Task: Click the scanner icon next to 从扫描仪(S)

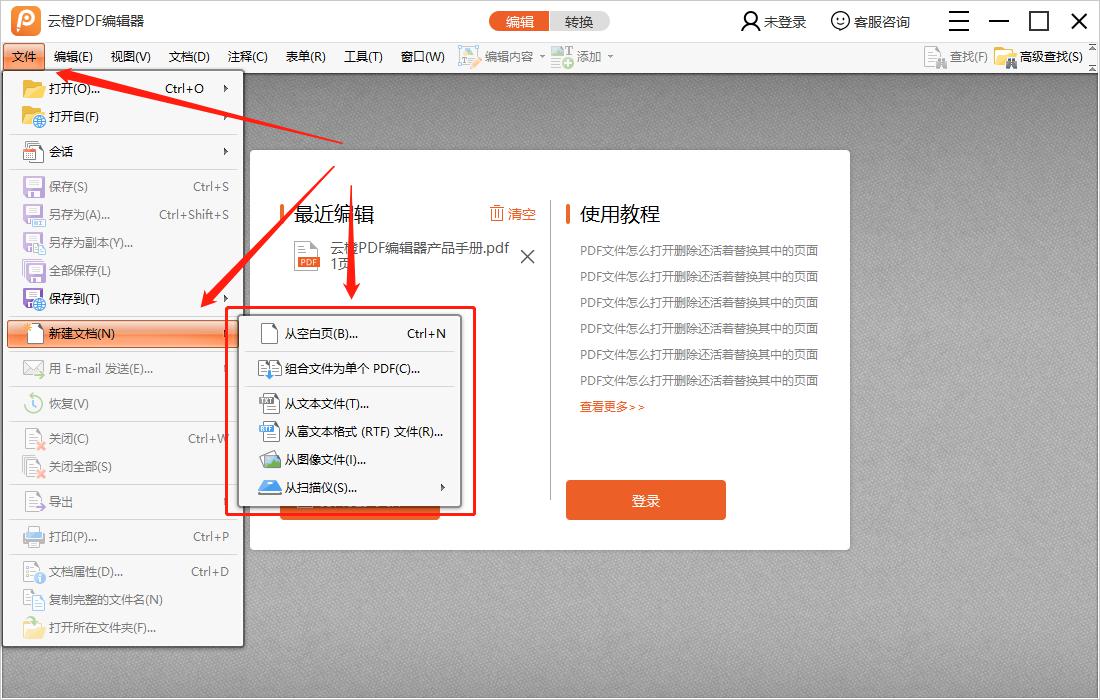Action: [270, 487]
